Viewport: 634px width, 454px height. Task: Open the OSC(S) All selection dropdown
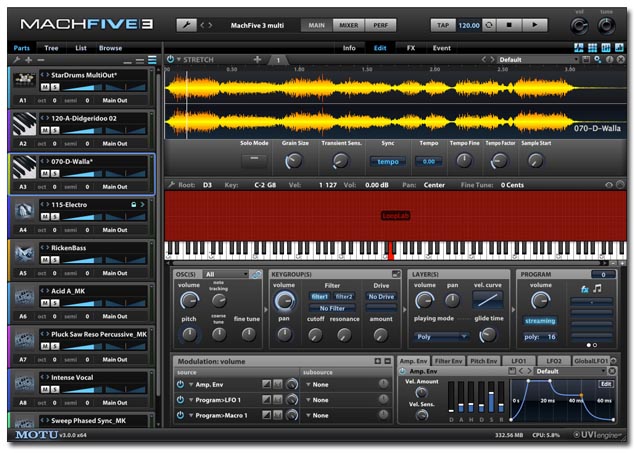(x=226, y=275)
